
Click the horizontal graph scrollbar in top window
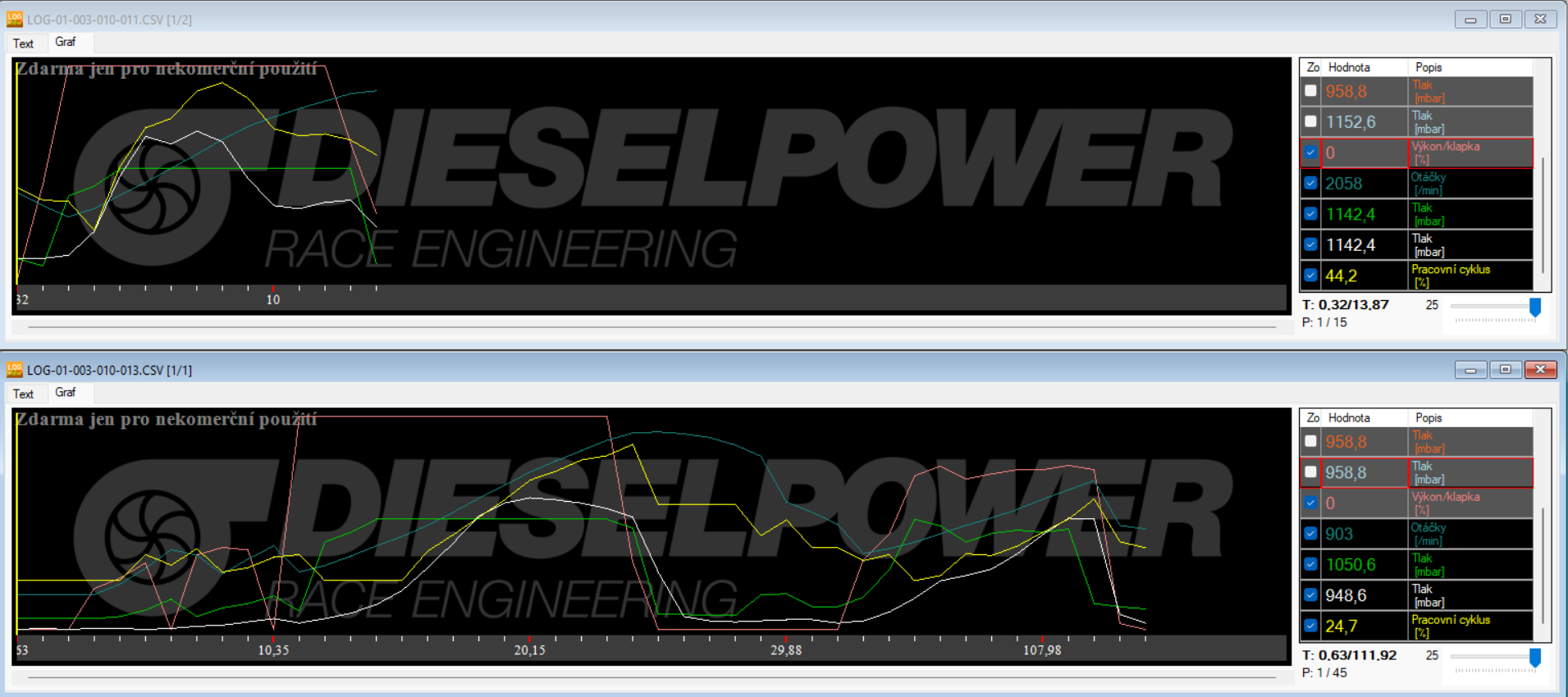tap(651, 326)
